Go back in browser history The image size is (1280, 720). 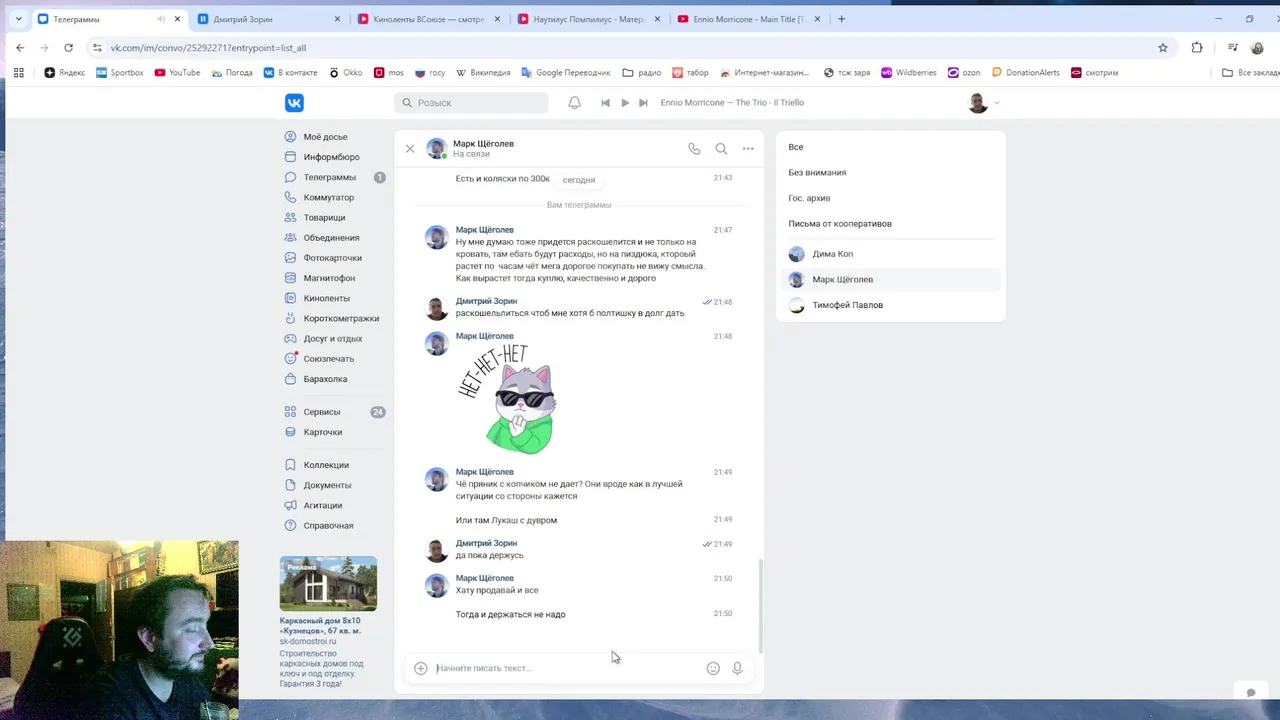(x=20, y=47)
